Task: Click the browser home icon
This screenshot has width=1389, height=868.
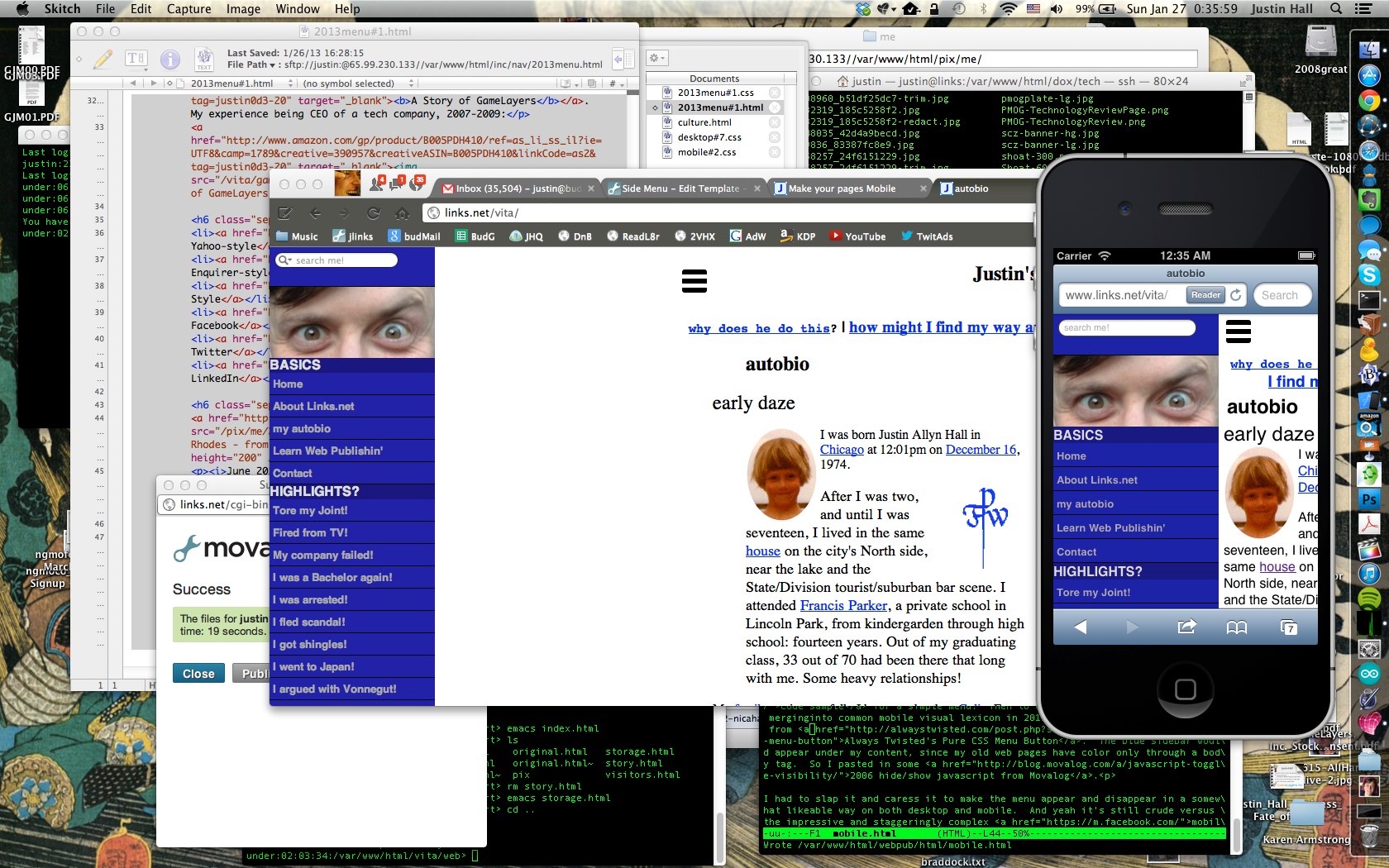Action: point(402,213)
